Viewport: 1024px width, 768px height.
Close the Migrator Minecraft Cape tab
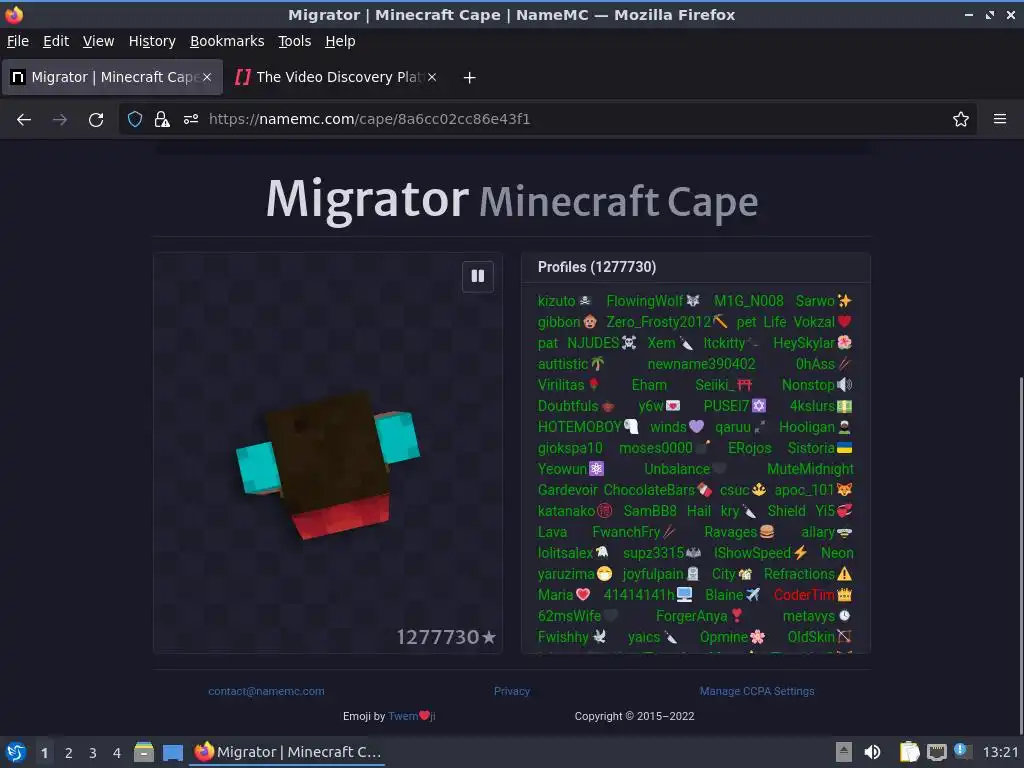click(206, 77)
